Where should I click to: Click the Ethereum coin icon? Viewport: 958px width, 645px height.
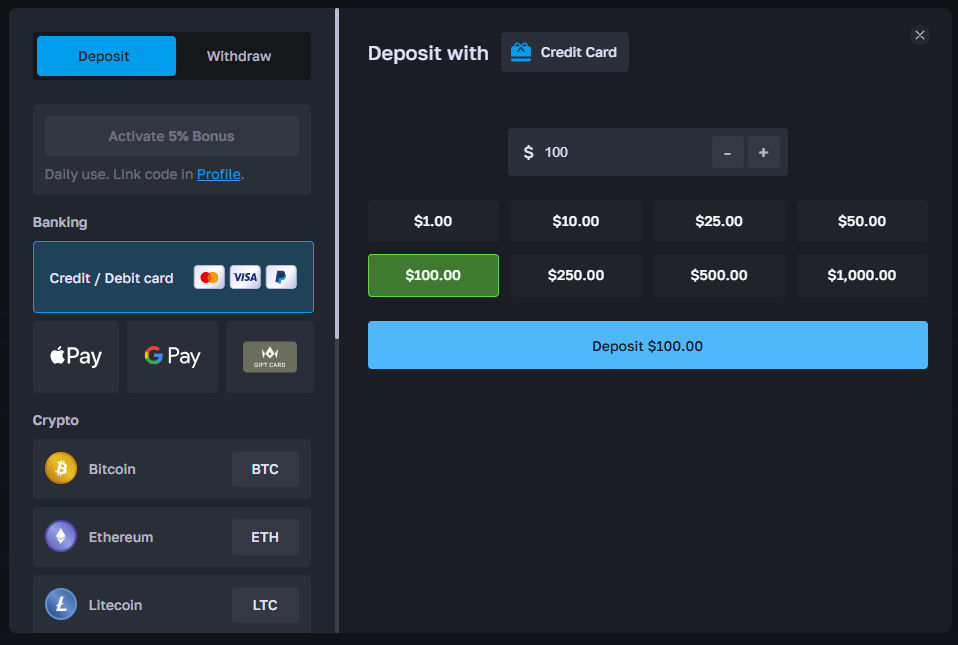(61, 536)
